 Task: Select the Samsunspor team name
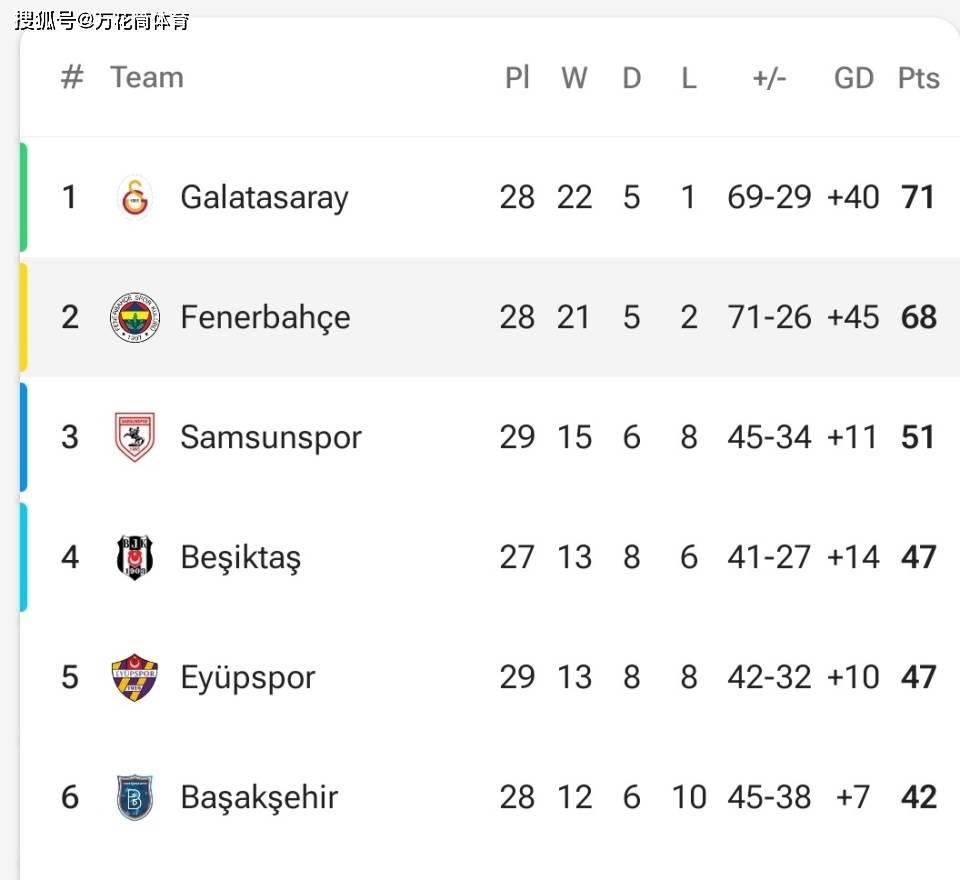pyautogui.click(x=271, y=438)
